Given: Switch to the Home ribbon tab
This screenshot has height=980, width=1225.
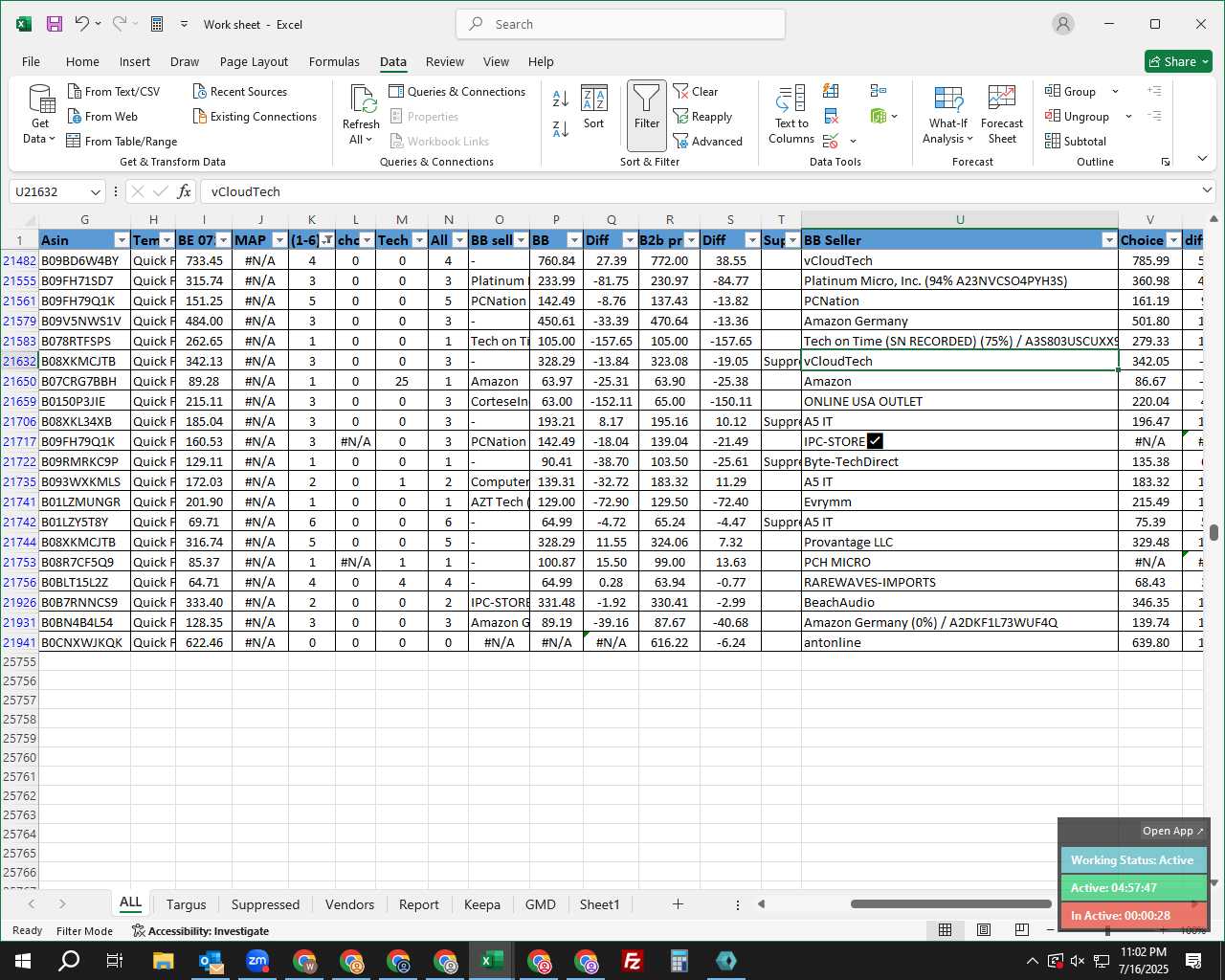Looking at the screenshot, I should coord(82,61).
